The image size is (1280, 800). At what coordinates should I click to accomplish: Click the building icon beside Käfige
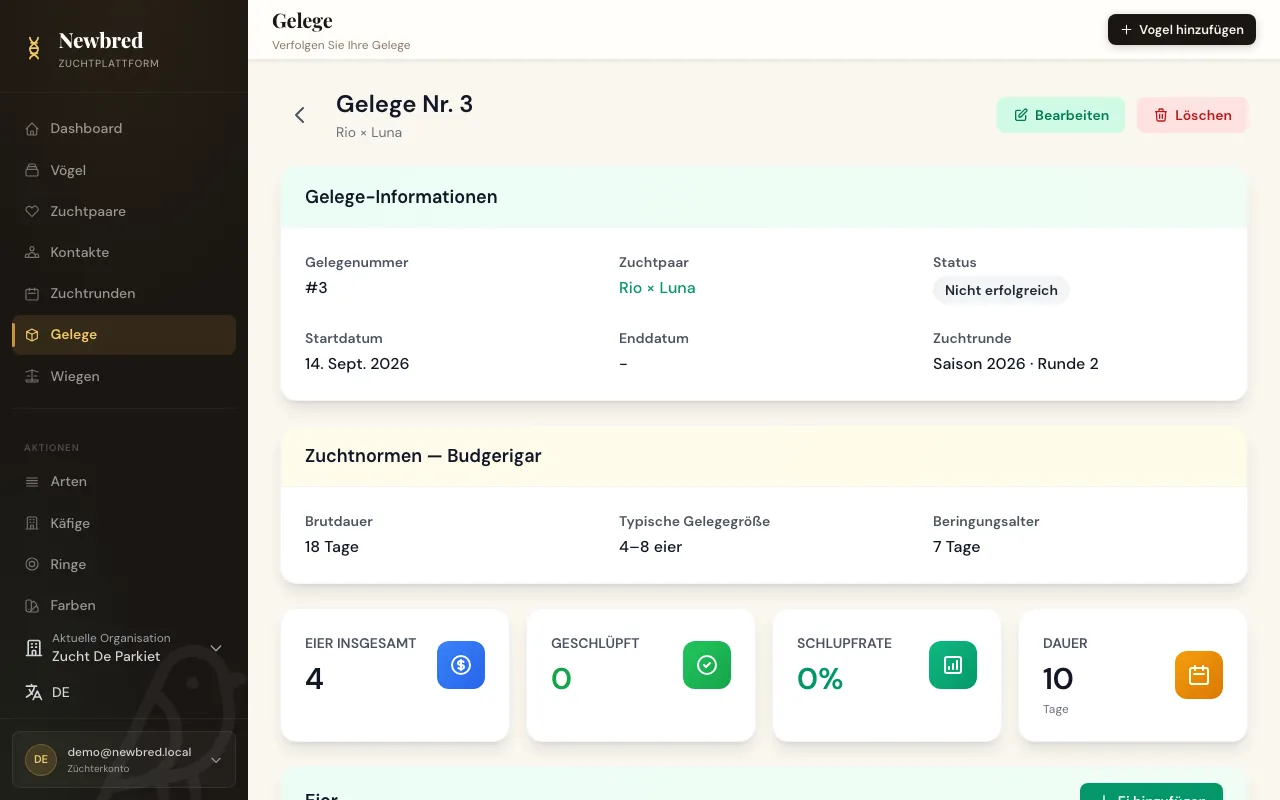[x=32, y=523]
